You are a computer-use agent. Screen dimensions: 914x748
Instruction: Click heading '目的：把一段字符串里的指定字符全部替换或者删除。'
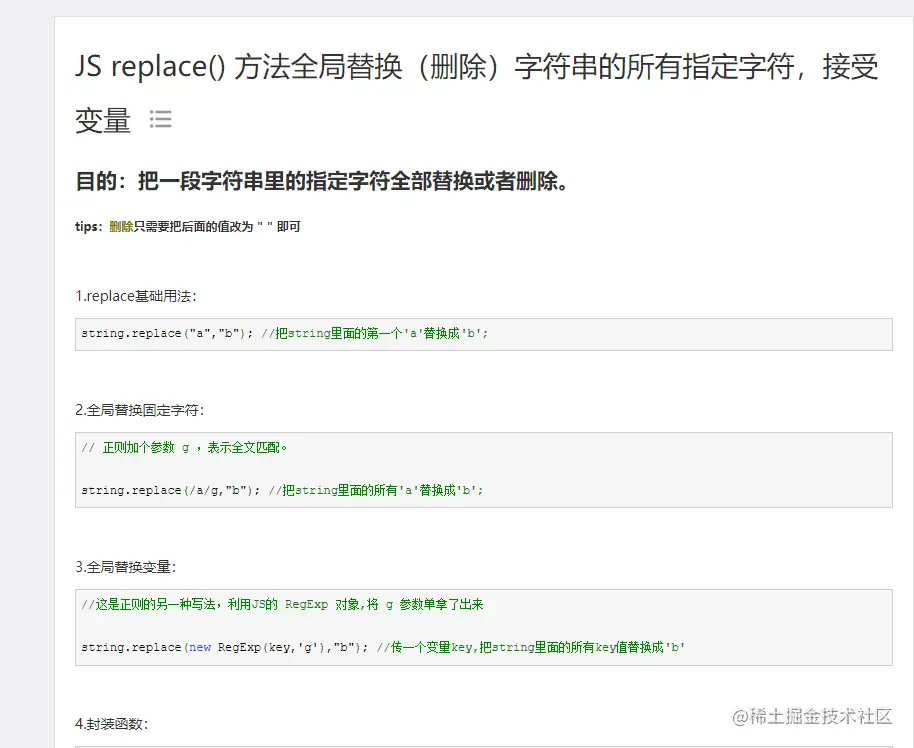[322, 181]
